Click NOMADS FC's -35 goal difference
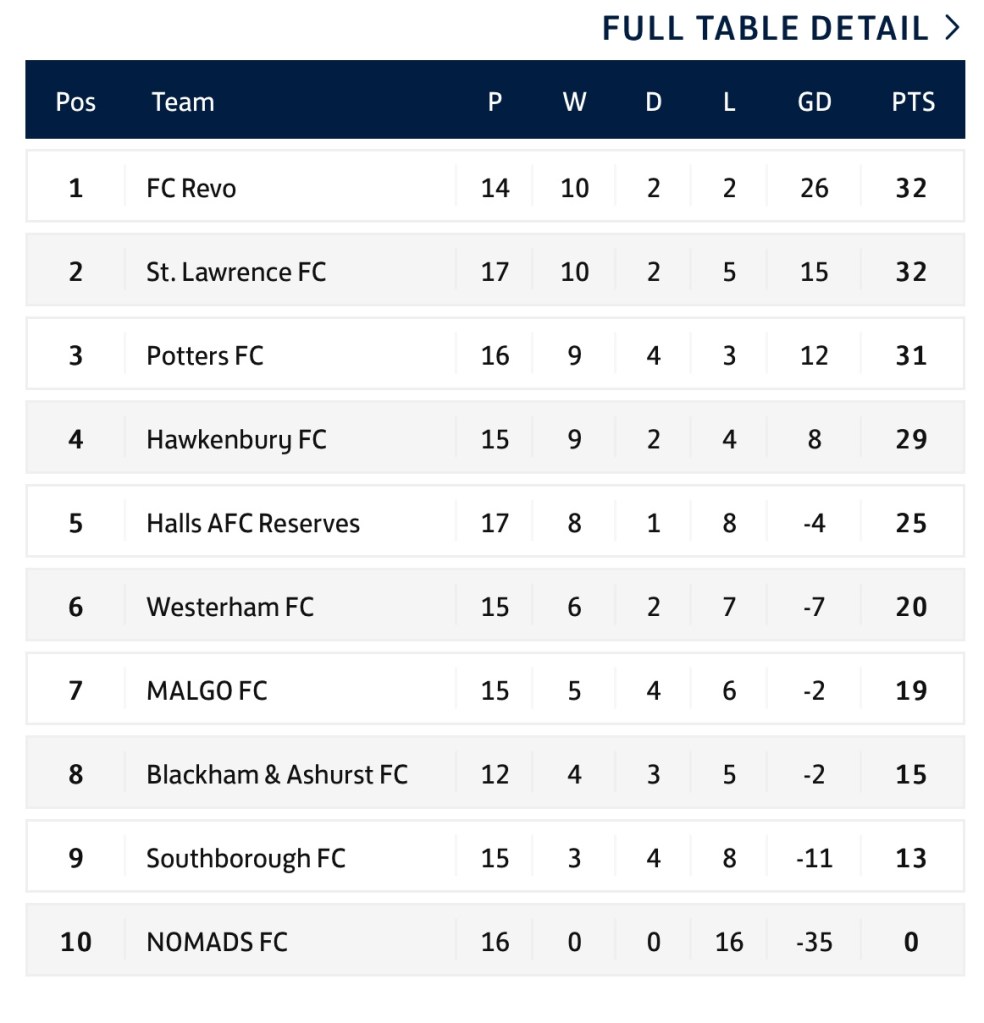Screen dimensions: 984x1023 tap(814, 942)
